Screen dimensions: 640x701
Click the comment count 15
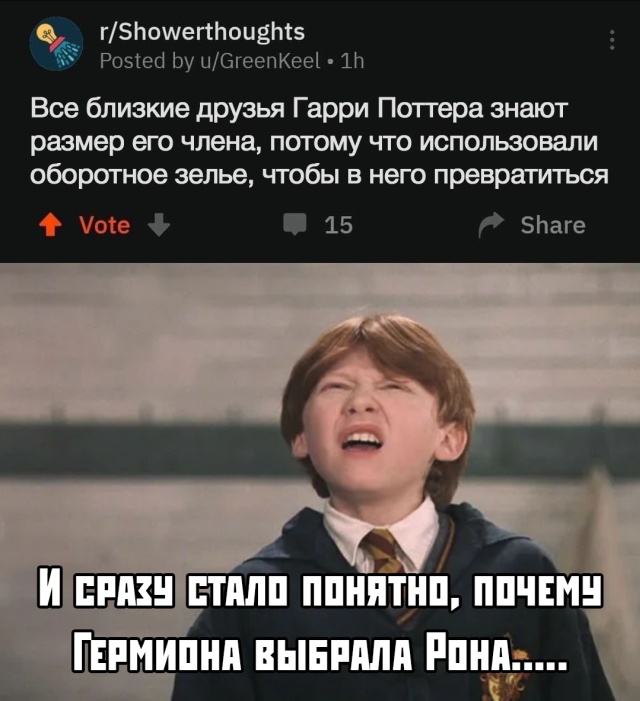click(339, 225)
